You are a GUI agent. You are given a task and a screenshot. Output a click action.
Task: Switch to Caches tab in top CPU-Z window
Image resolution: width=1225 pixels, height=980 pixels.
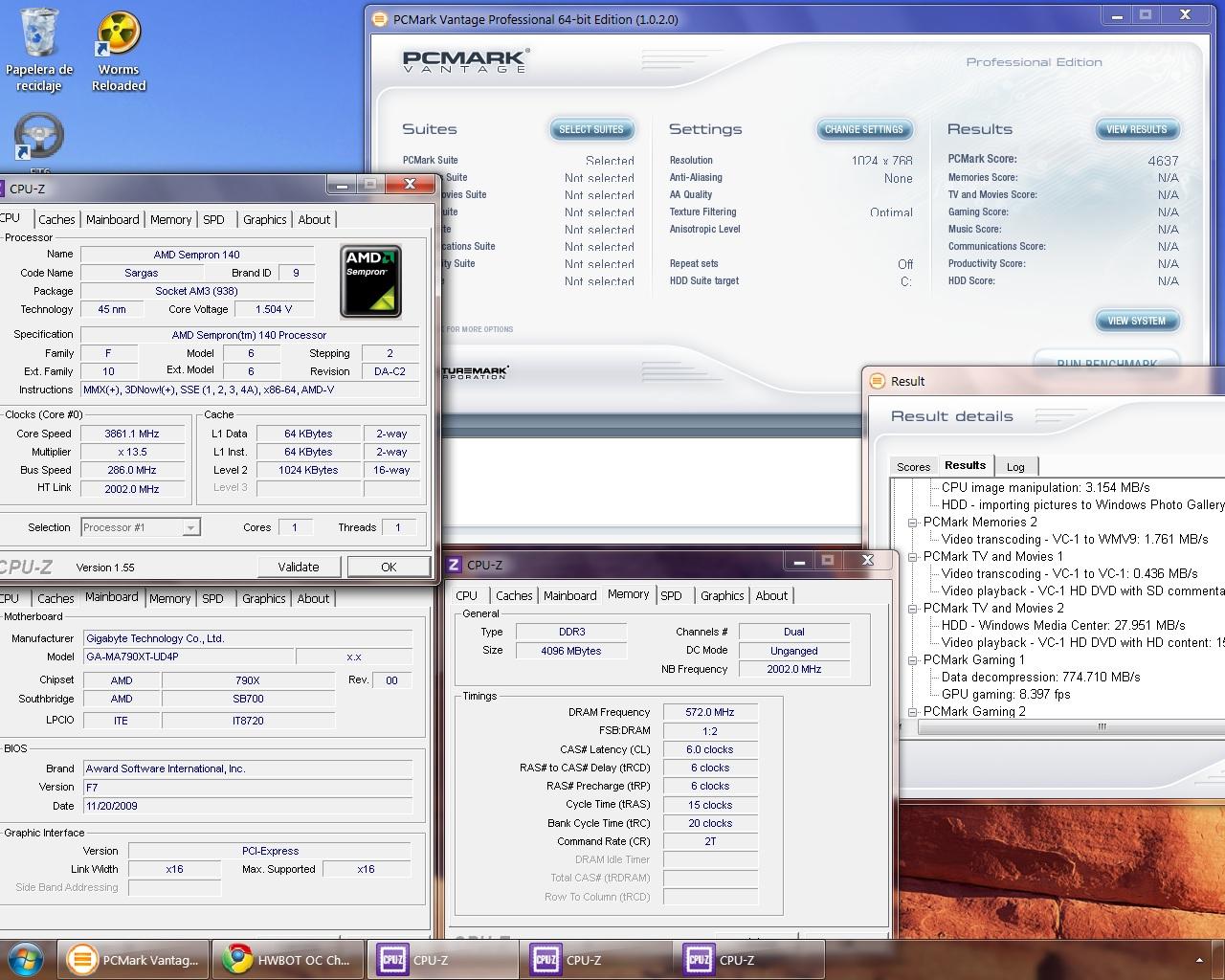(56, 219)
